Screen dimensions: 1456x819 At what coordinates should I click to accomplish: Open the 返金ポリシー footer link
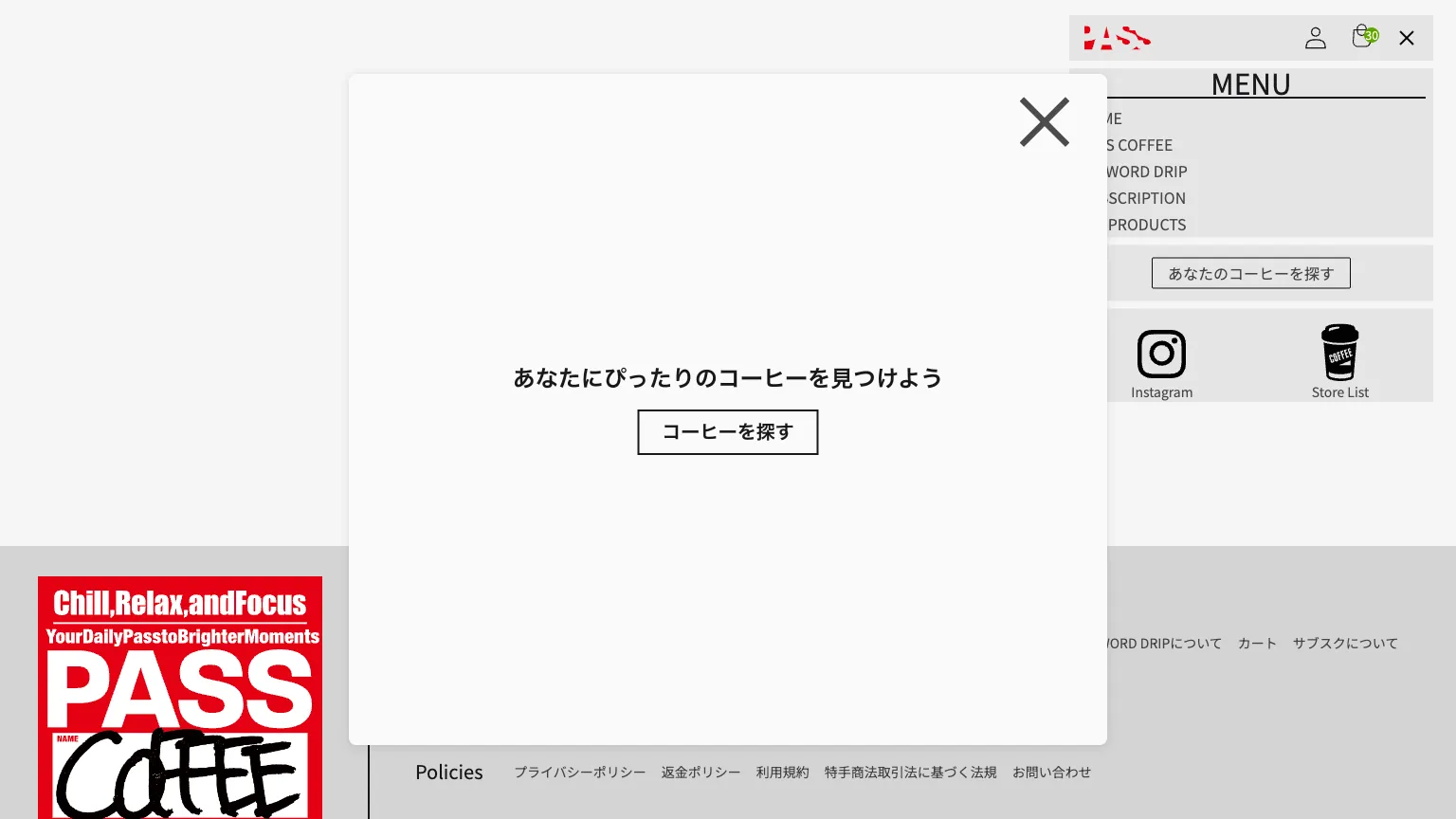tap(701, 773)
